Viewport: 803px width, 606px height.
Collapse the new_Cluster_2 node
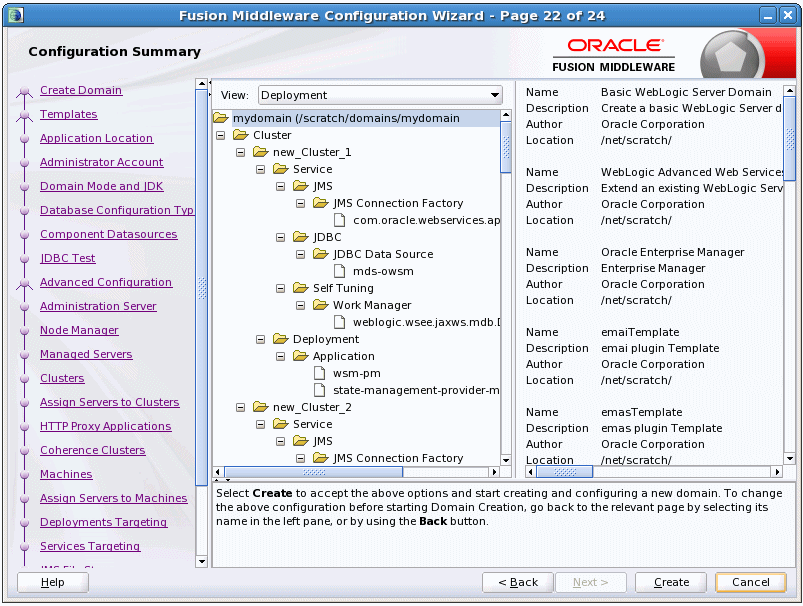(x=241, y=407)
